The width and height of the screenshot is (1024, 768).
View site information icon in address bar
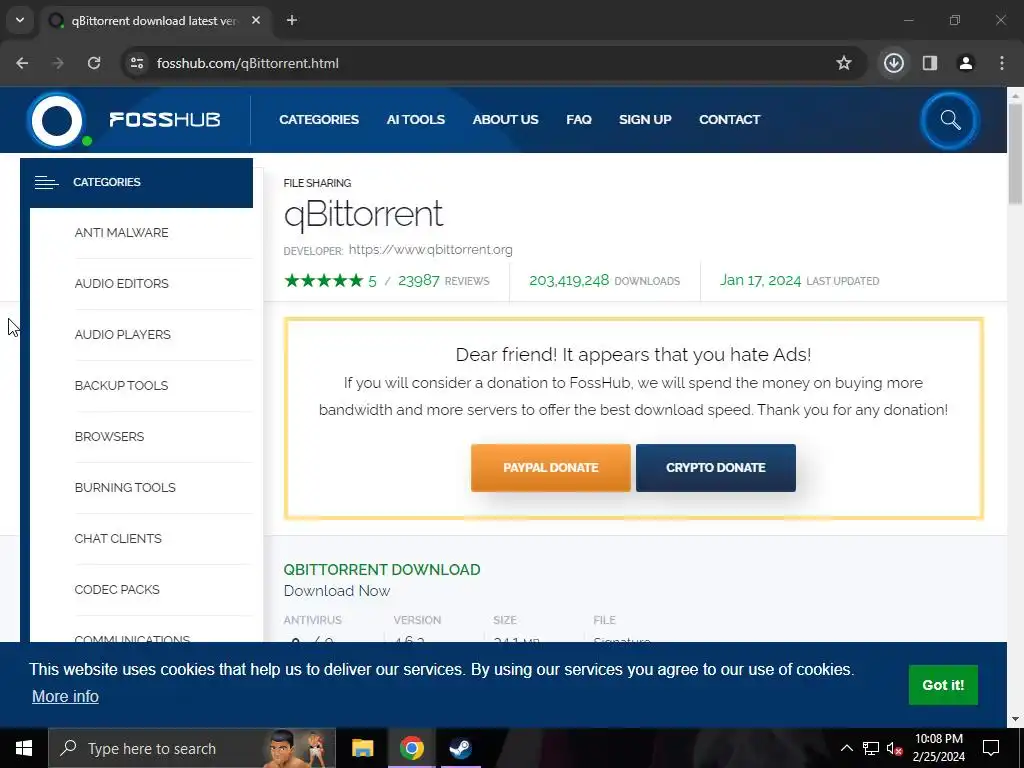pyautogui.click(x=137, y=63)
